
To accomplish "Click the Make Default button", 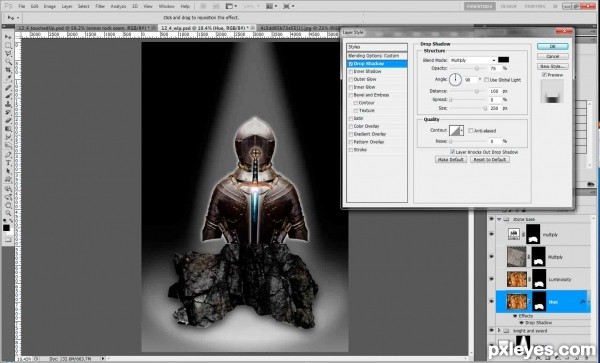I will (x=451, y=160).
